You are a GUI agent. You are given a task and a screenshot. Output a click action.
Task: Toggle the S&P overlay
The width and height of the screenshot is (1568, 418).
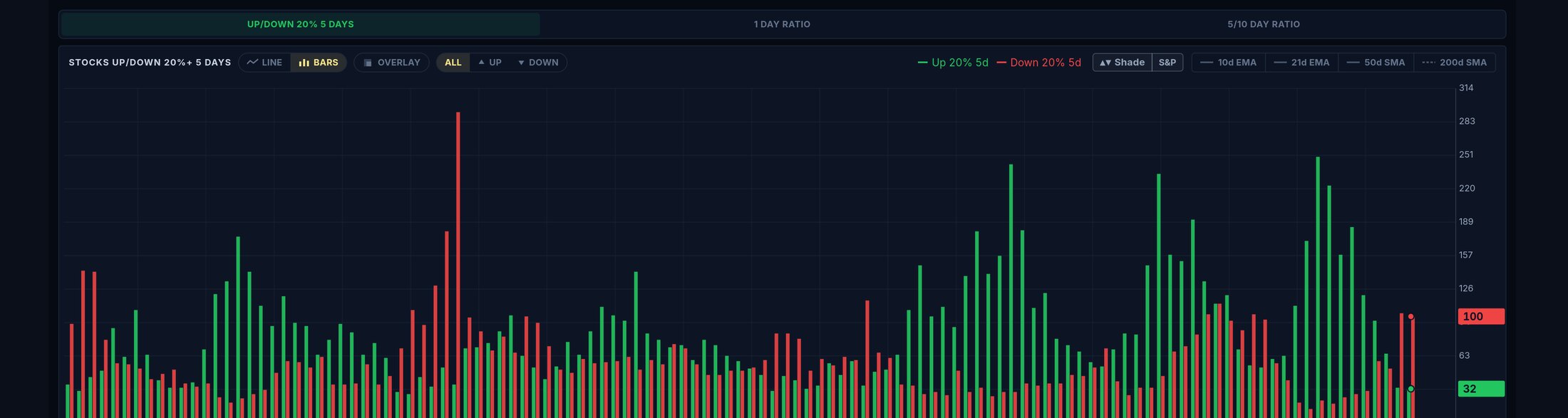click(1167, 63)
